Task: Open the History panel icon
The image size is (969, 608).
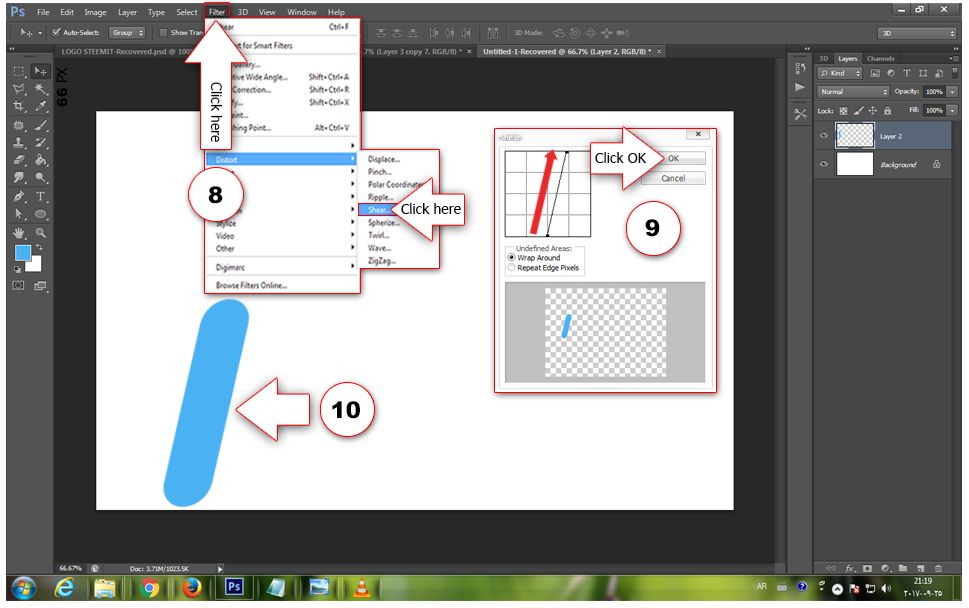Action: tap(800, 68)
